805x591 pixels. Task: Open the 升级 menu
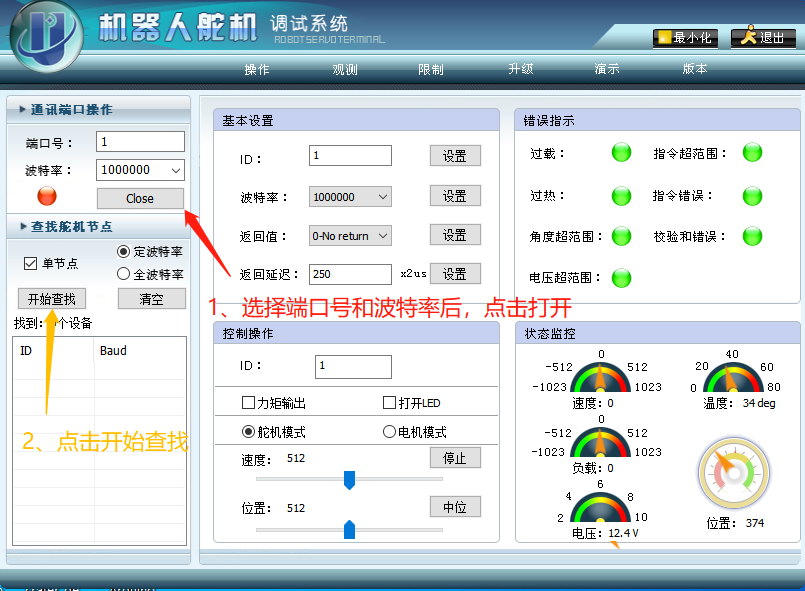click(521, 69)
